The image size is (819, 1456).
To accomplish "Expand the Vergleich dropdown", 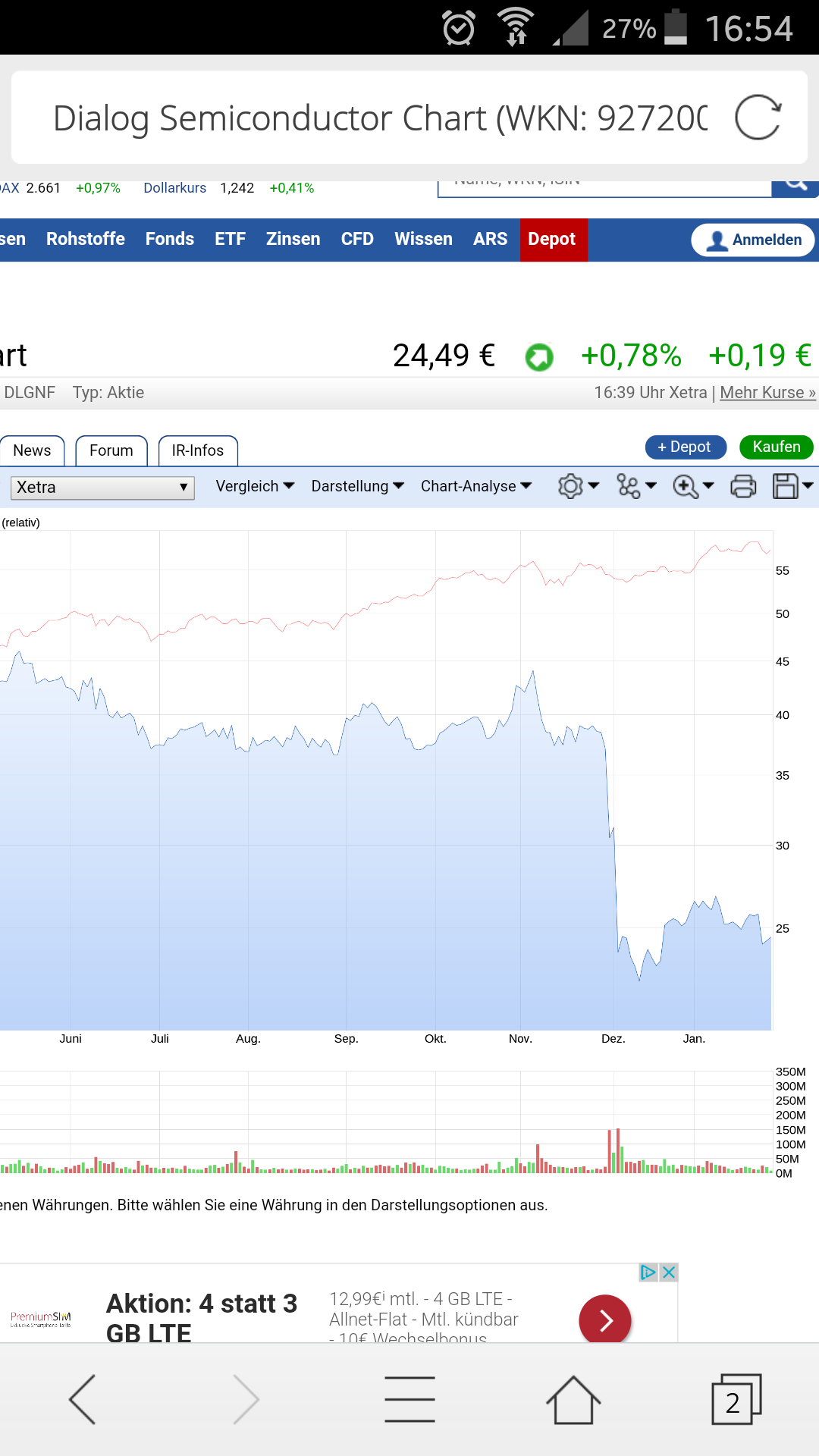I will tap(255, 486).
